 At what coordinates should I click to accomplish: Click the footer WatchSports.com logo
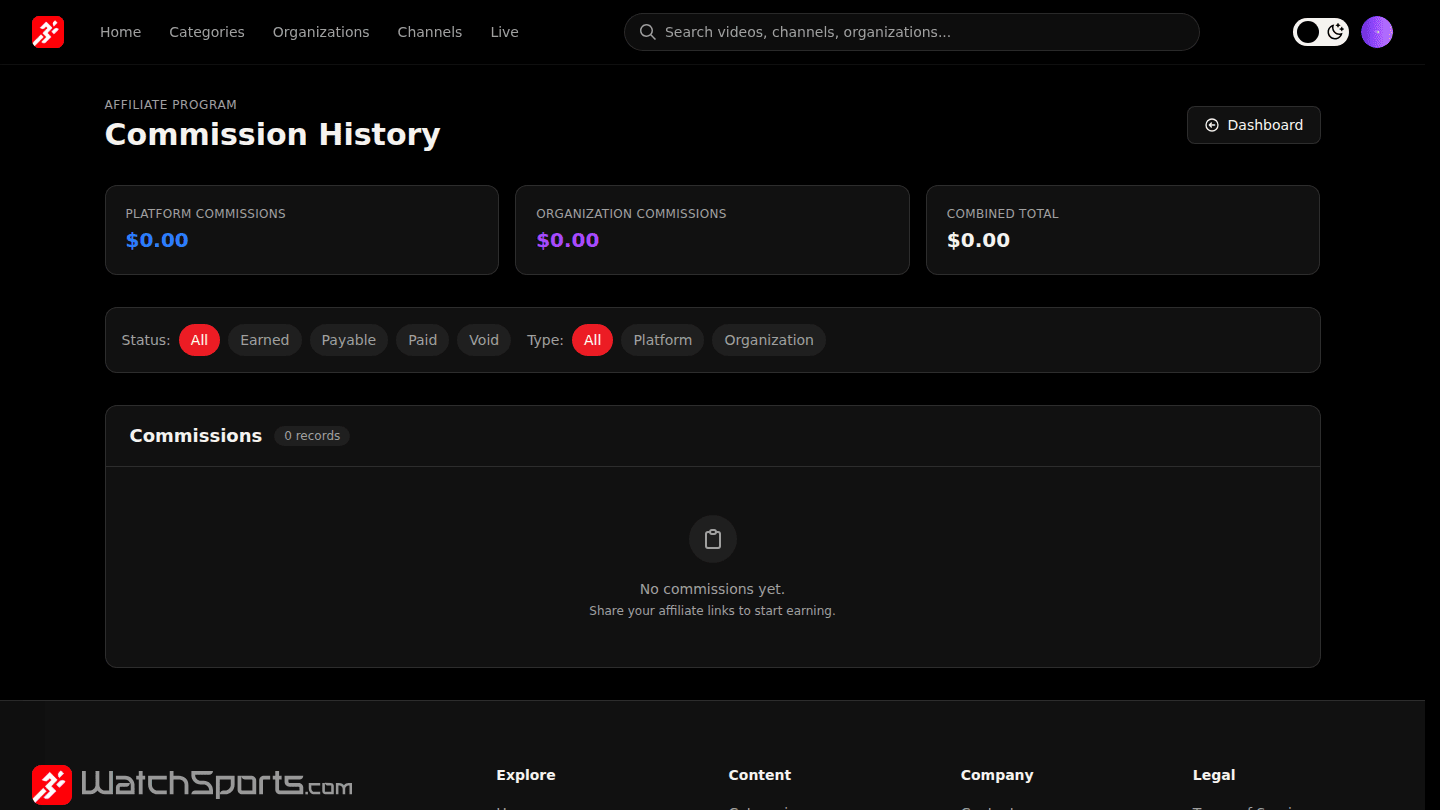(192, 785)
